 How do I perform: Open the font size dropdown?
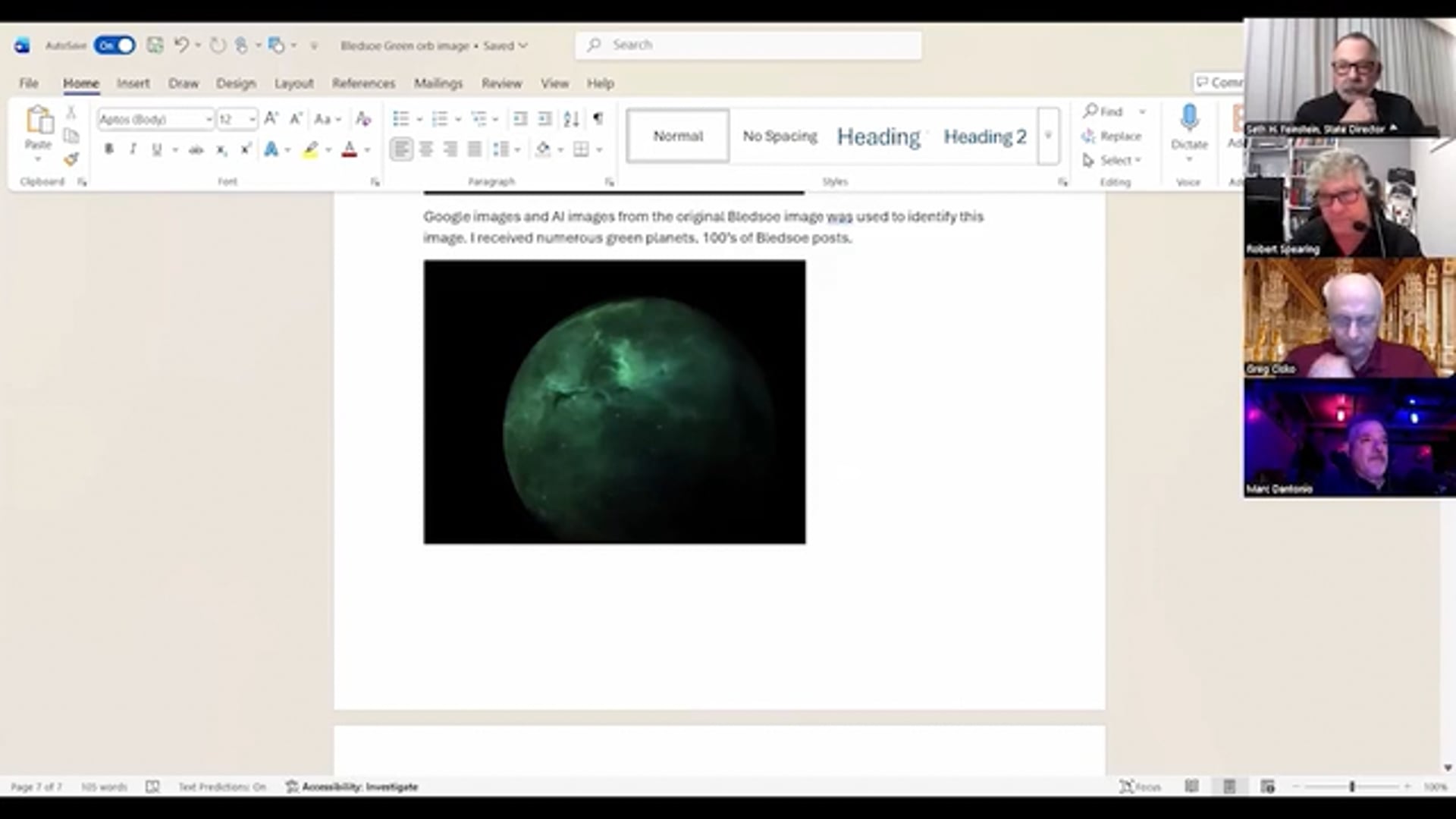pos(252,119)
